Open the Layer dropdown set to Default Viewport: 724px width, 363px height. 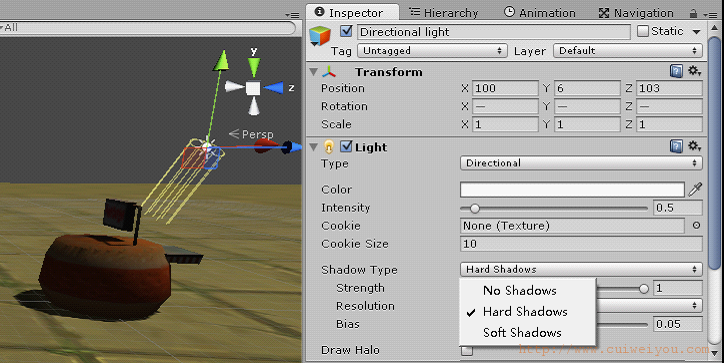[628, 51]
